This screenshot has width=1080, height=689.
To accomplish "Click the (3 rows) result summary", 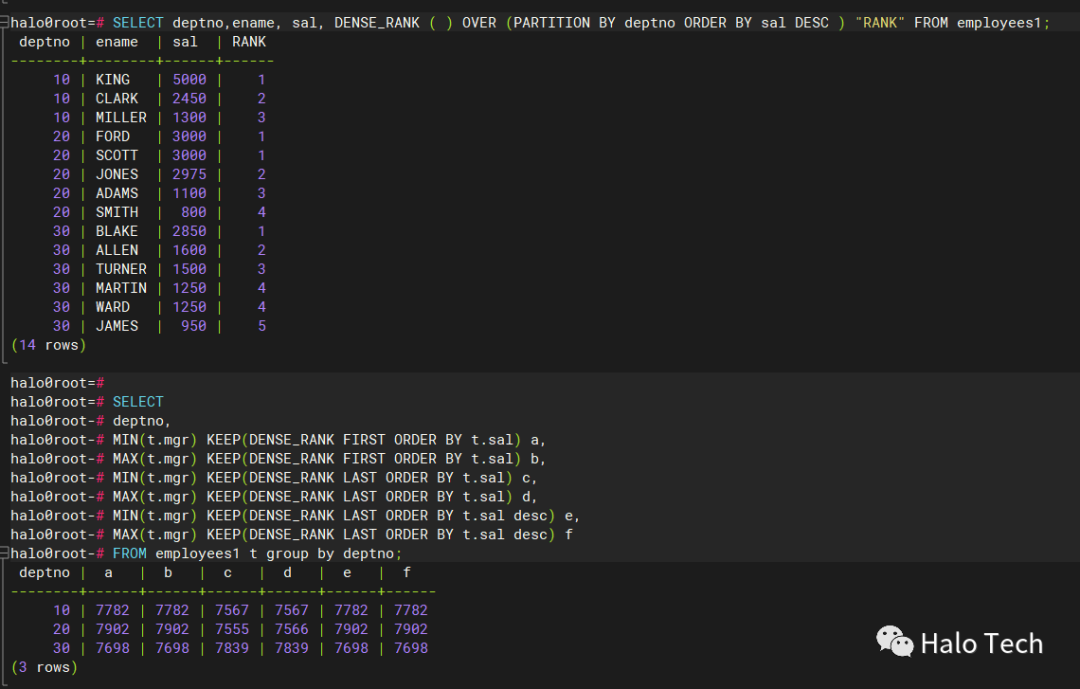I will tap(44, 668).
